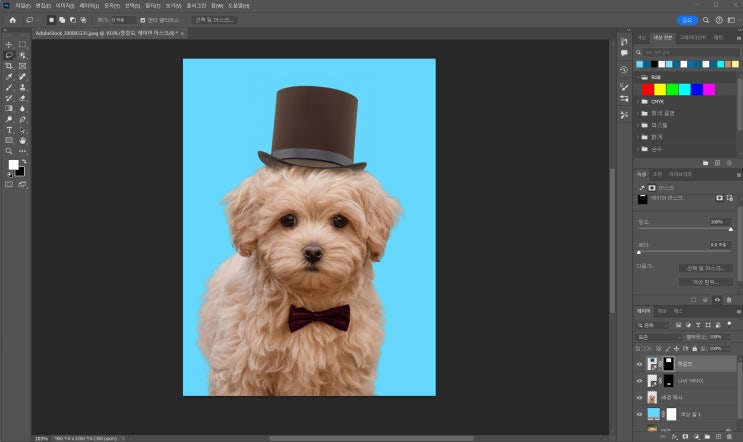Select the Crop tool
The width and height of the screenshot is (743, 442).
click(9, 66)
